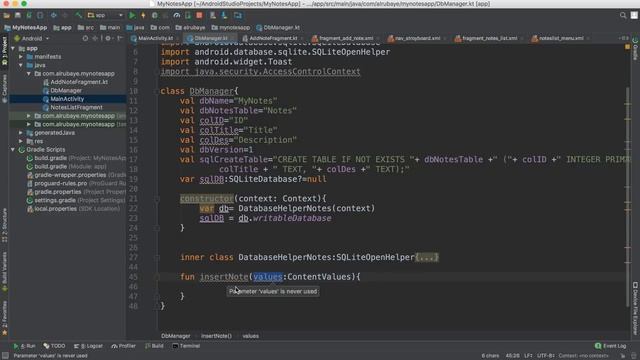Select DbManager in project tree
640x360 pixels.
tap(62, 91)
